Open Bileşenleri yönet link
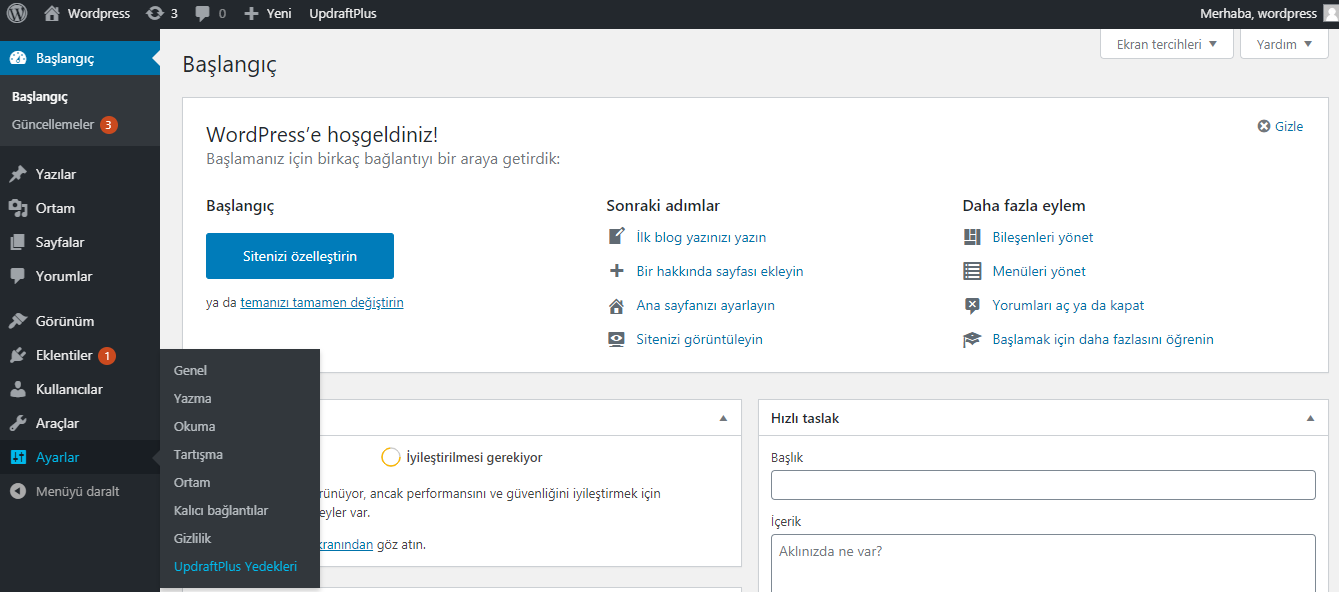The height and width of the screenshot is (592, 1339). click(x=1042, y=237)
